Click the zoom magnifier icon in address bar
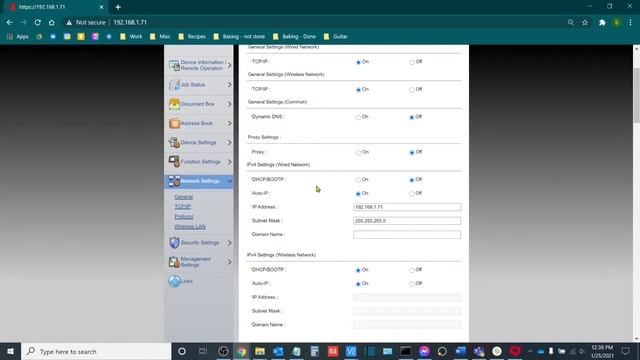The width and height of the screenshot is (640, 360). point(571,22)
